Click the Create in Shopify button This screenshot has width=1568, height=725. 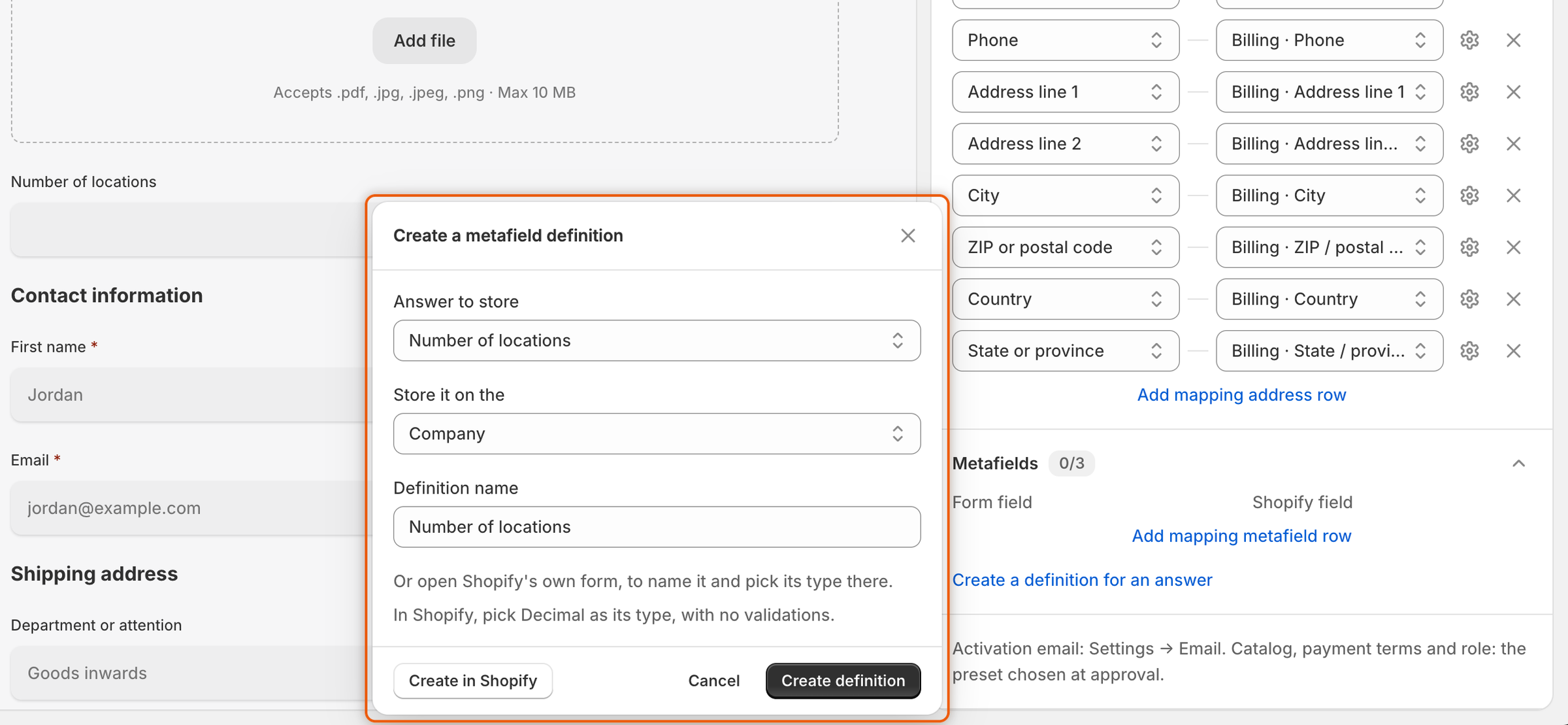point(472,681)
